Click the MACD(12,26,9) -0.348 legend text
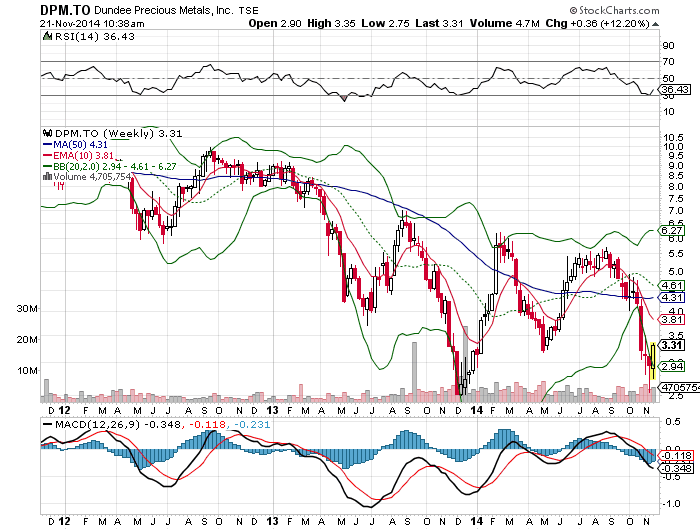 pyautogui.click(x=118, y=424)
